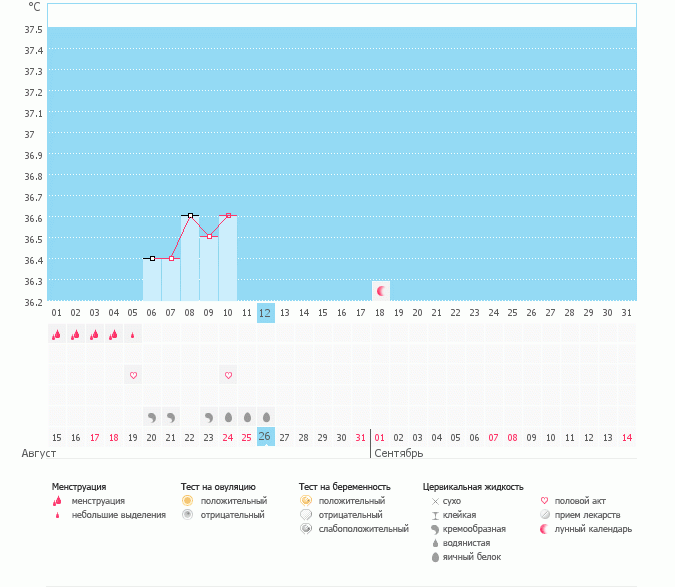The width and height of the screenshot is (675, 587).
Task: Click the сухо cross legend icon
Action: [435, 500]
